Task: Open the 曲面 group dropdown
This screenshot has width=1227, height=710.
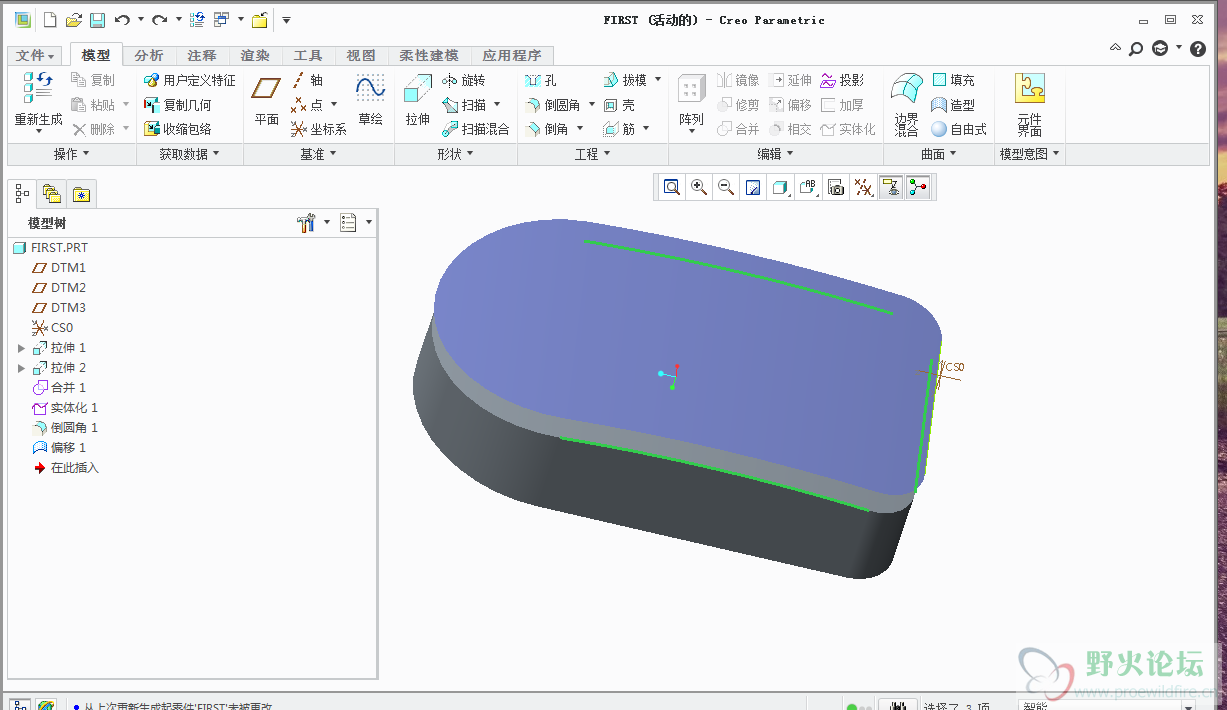Action: [x=938, y=154]
